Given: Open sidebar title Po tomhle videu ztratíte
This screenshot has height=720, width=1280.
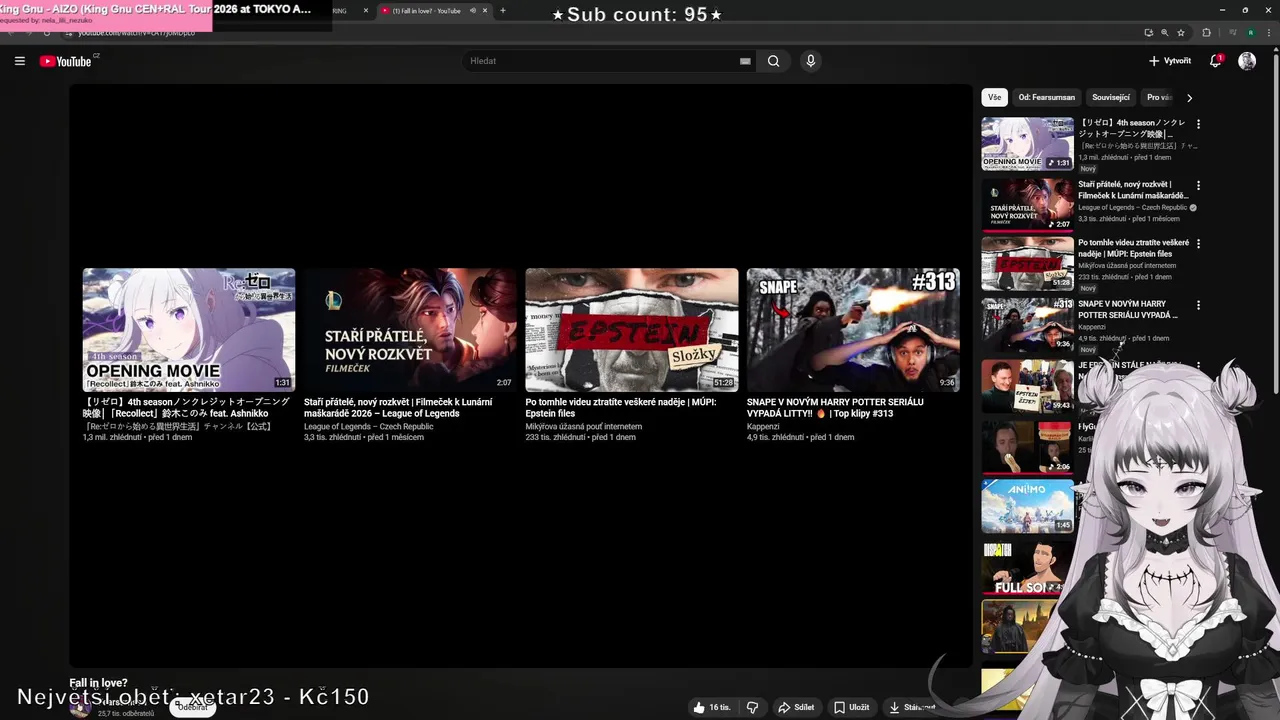Looking at the screenshot, I should tap(1133, 248).
